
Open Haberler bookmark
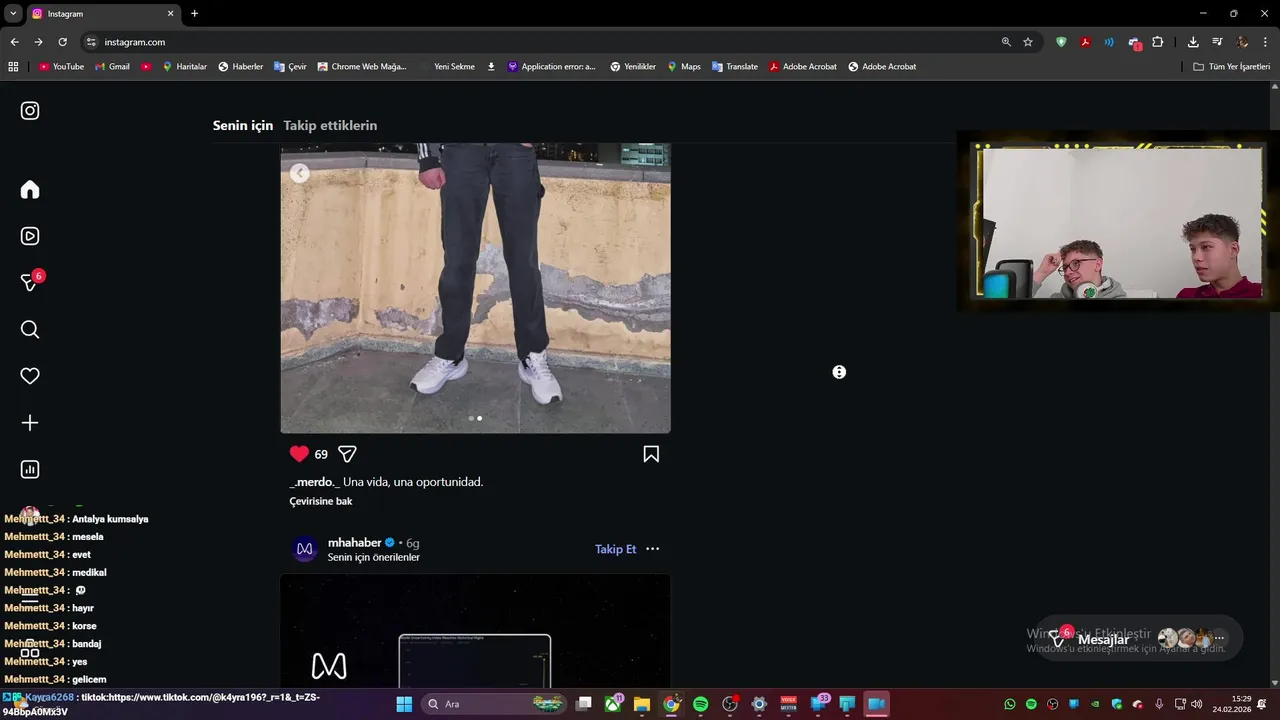(x=241, y=67)
